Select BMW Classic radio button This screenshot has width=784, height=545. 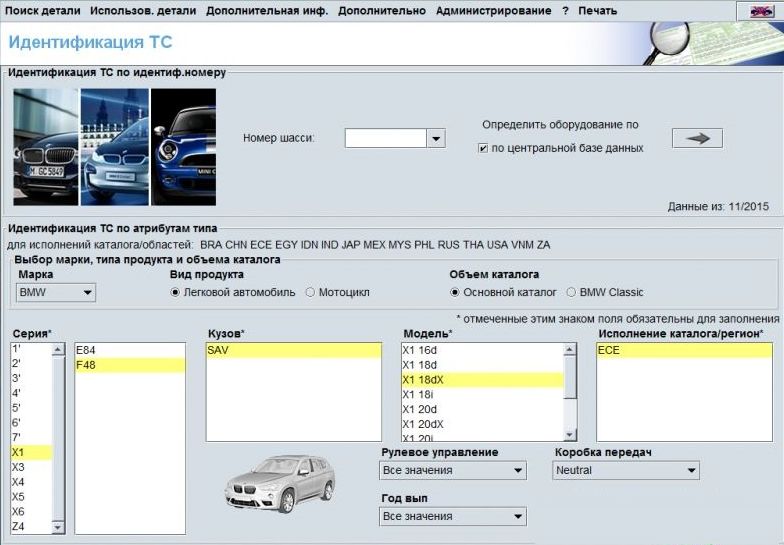[571, 292]
